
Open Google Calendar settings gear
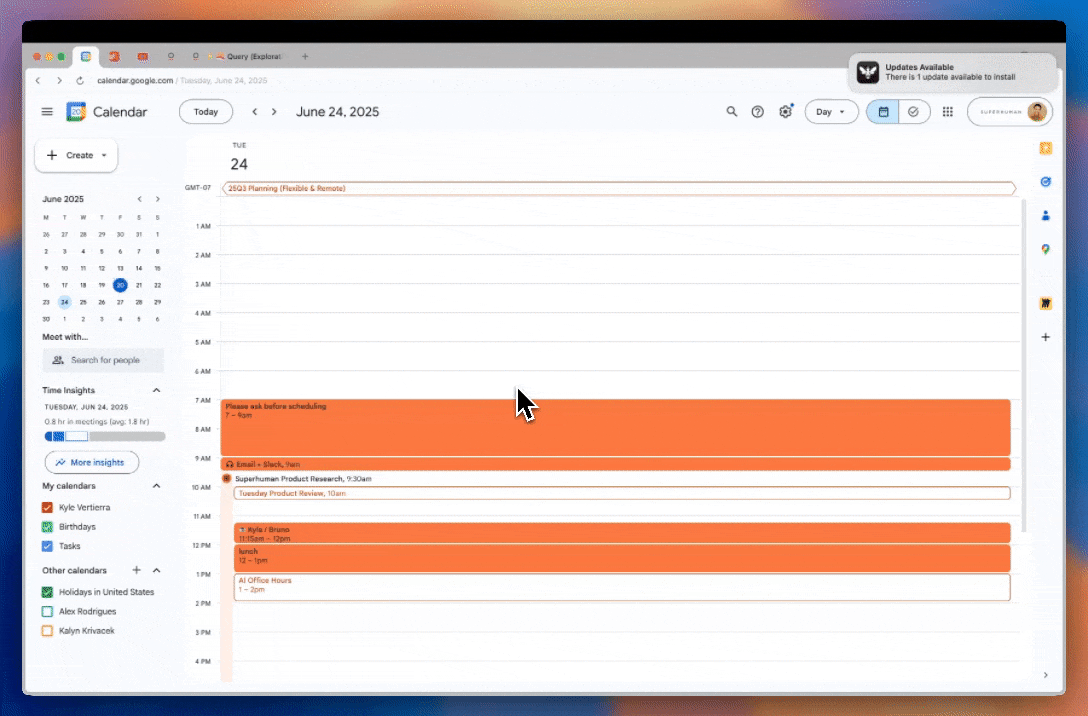784,112
